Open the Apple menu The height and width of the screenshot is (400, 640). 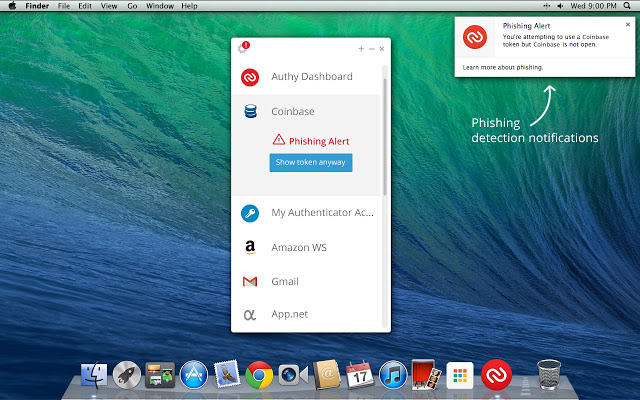(x=12, y=6)
